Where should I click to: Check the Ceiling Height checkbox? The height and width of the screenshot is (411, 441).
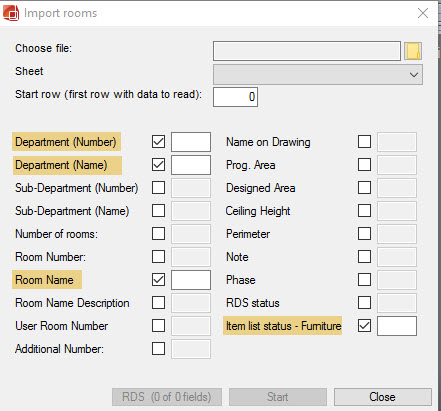pyautogui.click(x=364, y=211)
